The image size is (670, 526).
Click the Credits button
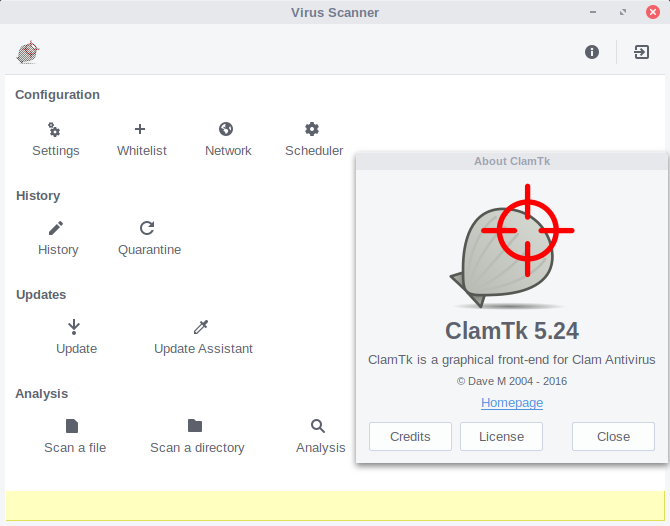pos(410,436)
